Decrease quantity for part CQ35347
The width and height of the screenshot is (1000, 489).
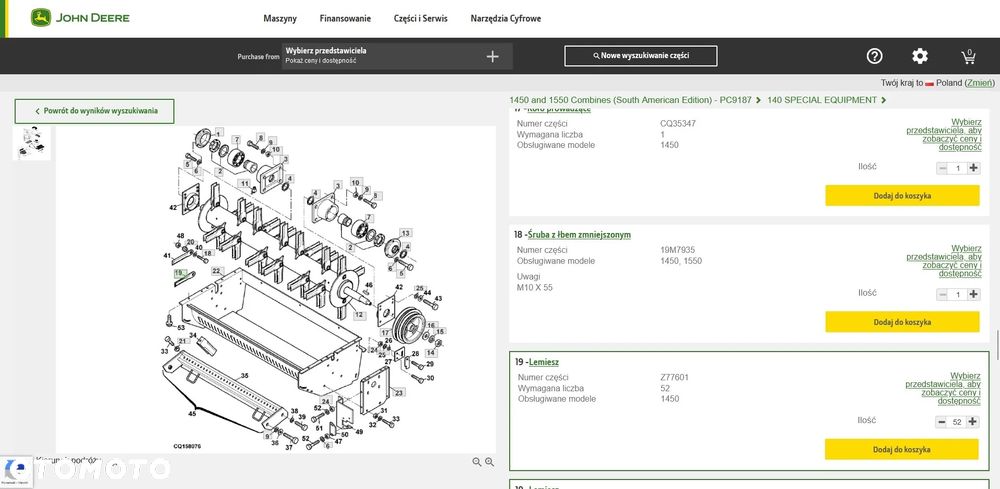942,168
